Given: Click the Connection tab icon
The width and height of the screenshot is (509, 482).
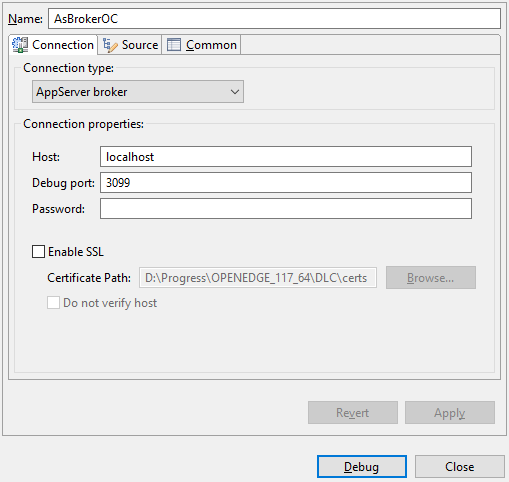Looking at the screenshot, I should coord(20,45).
